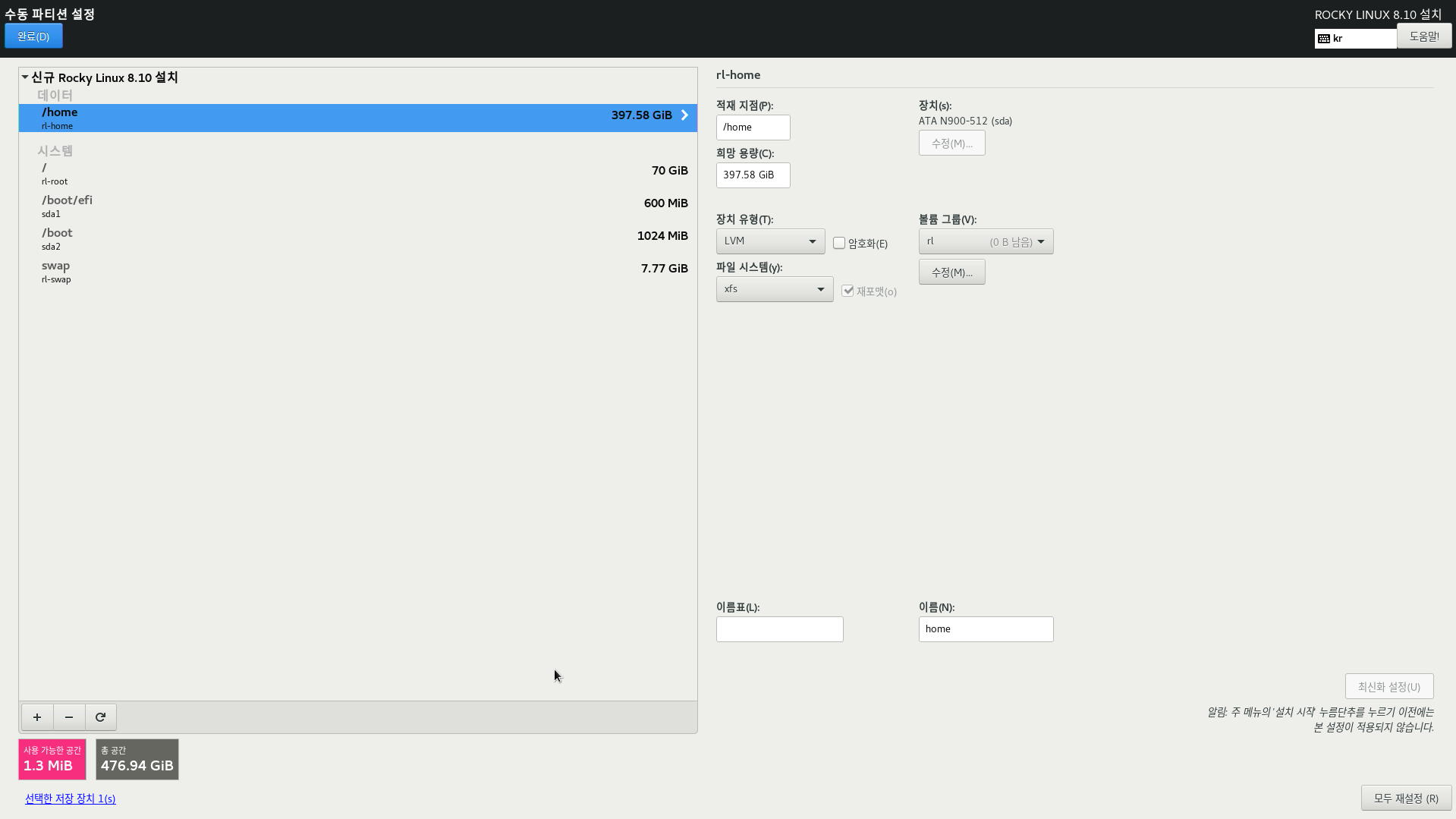The image size is (1456, 819).
Task: Click the 600 MiB size value
Action: click(x=666, y=203)
